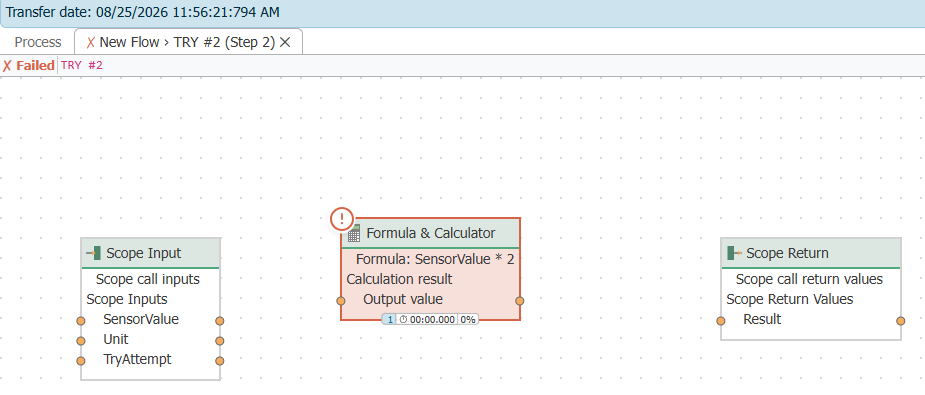The width and height of the screenshot is (925, 395).
Task: Click the Unit output port on right
Action: [x=219, y=341]
